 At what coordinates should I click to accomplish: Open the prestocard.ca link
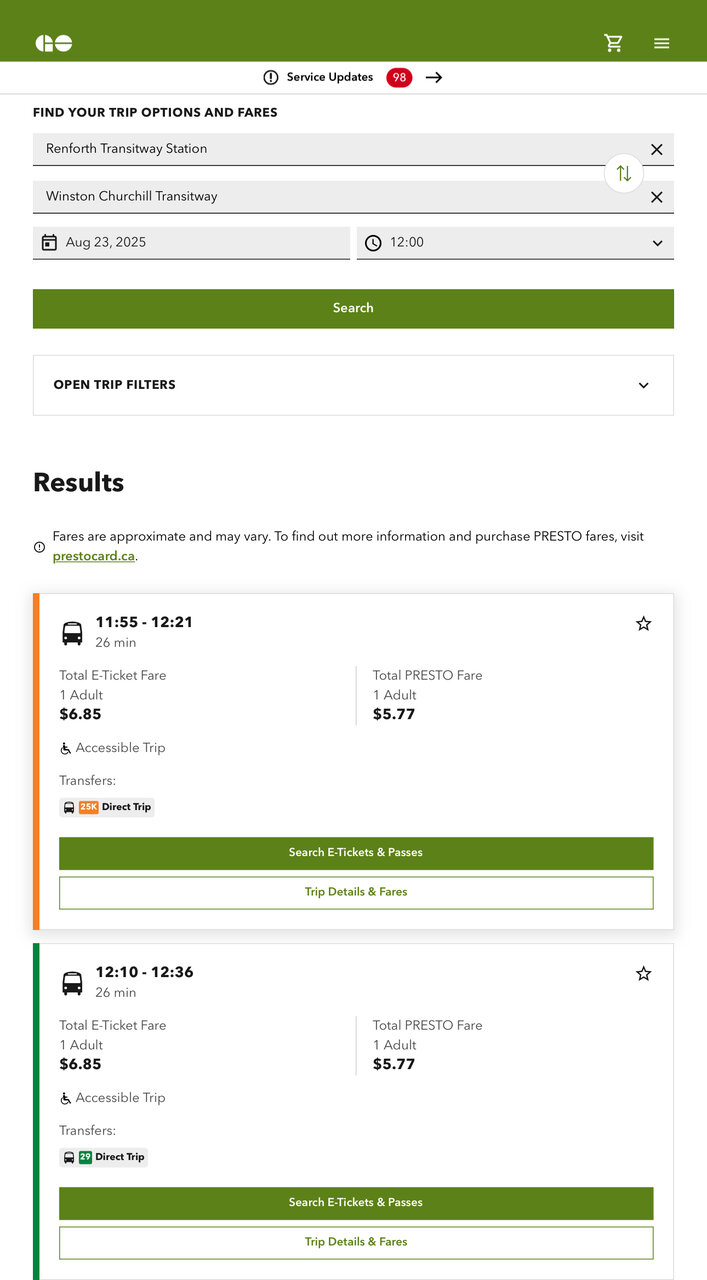click(x=94, y=556)
